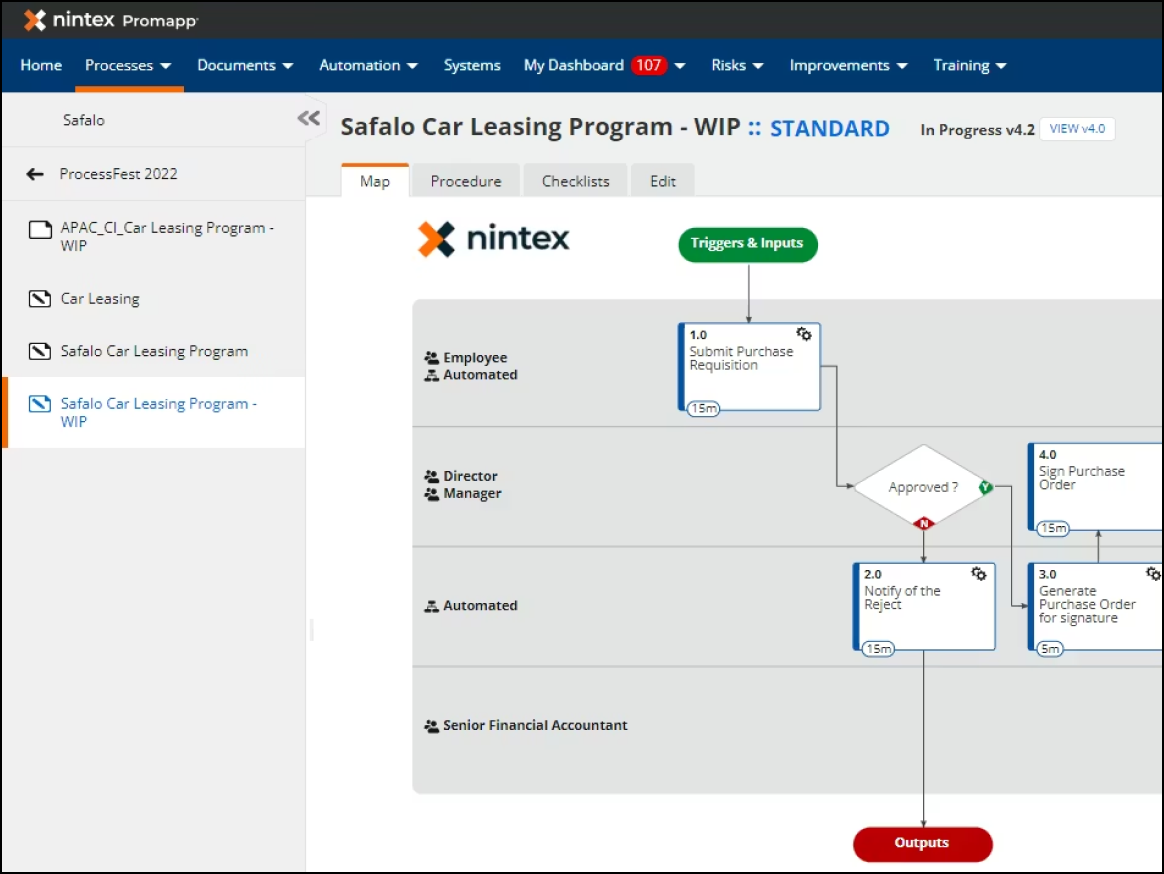Click the gear icon on activity 2.0
This screenshot has width=1164, height=874.
pos(979,574)
